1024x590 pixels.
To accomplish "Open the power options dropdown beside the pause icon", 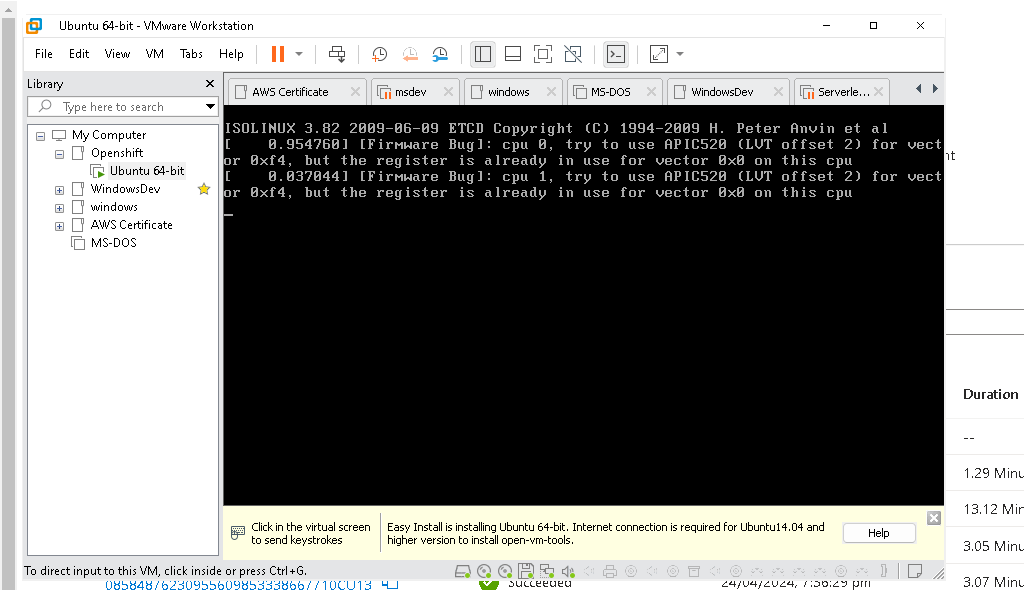I will point(299,54).
